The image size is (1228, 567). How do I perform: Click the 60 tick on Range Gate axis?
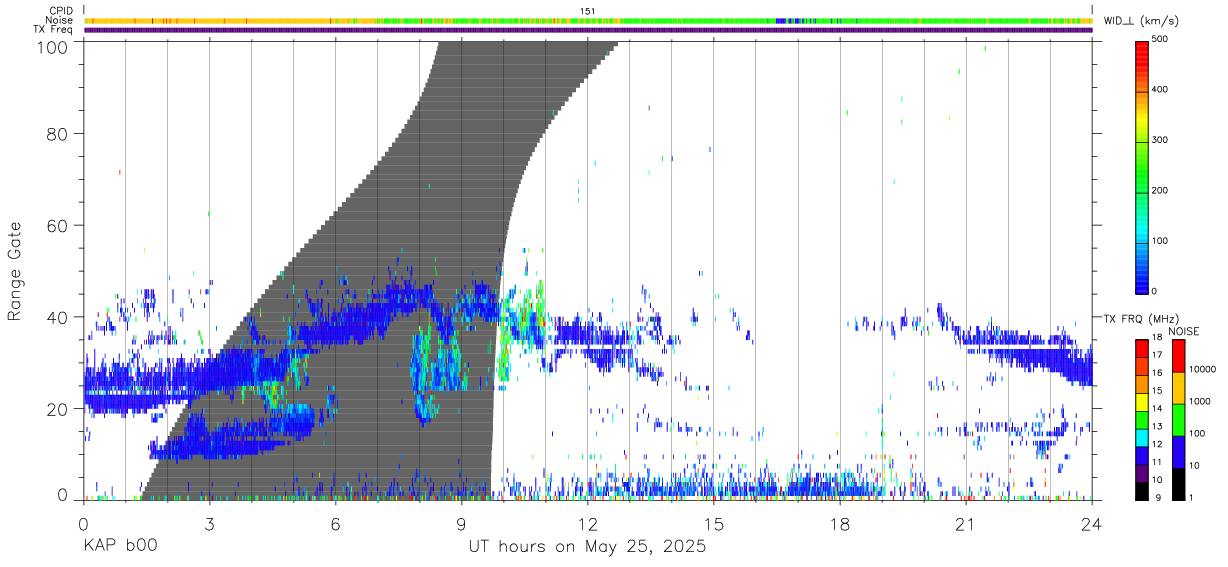[57, 225]
